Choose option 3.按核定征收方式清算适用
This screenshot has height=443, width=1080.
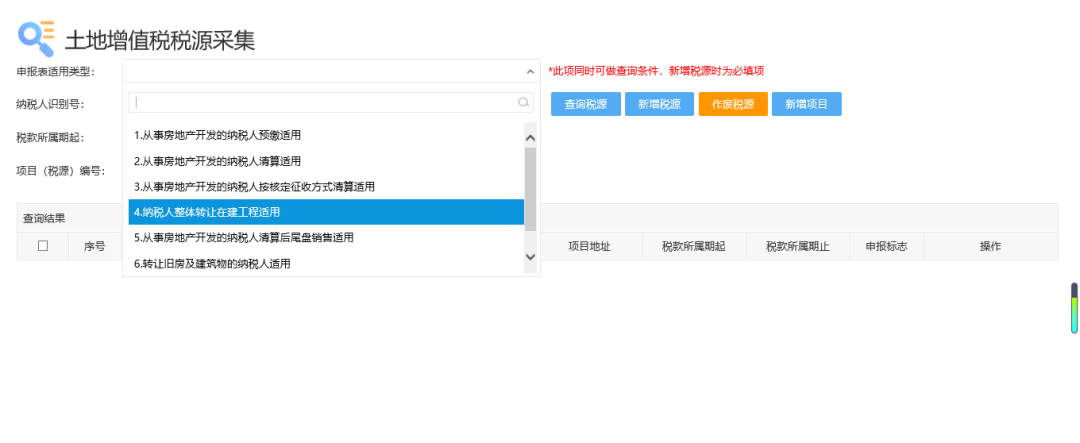coord(326,187)
